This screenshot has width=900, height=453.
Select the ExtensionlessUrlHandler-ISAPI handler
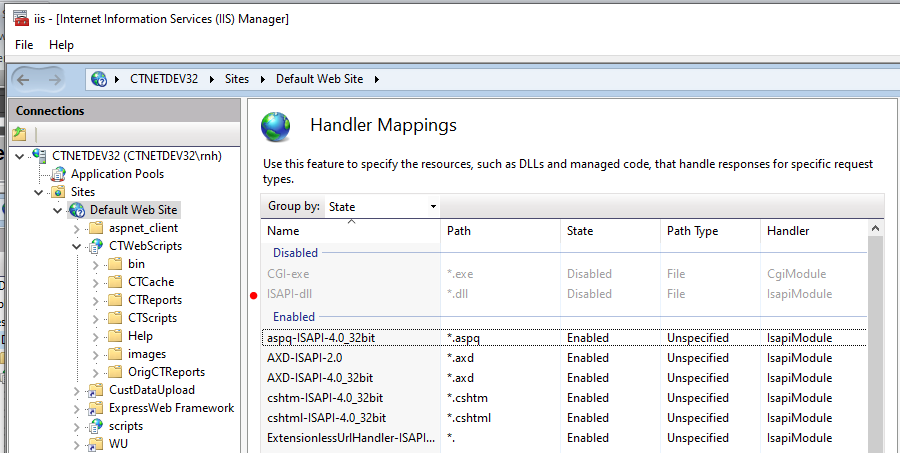(564, 438)
